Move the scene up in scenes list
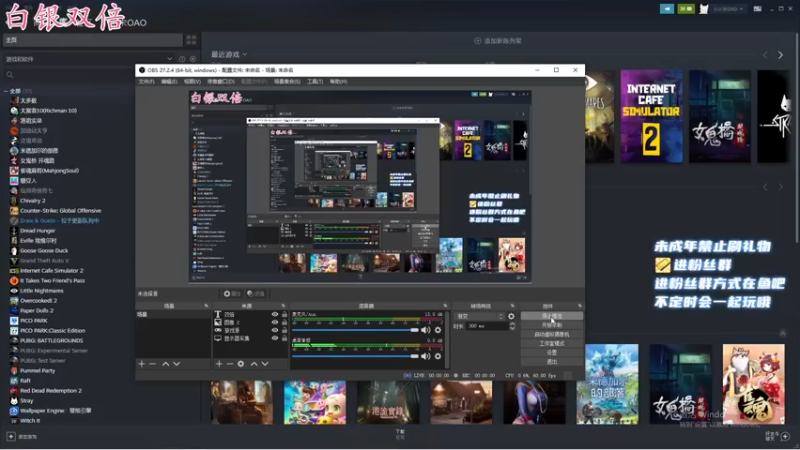The height and width of the screenshot is (450, 800). point(165,364)
